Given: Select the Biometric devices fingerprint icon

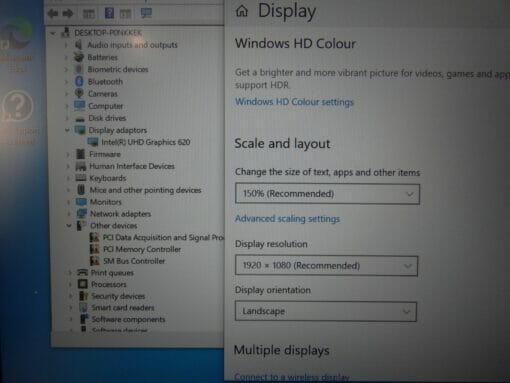Looking at the screenshot, I should [x=79, y=69].
